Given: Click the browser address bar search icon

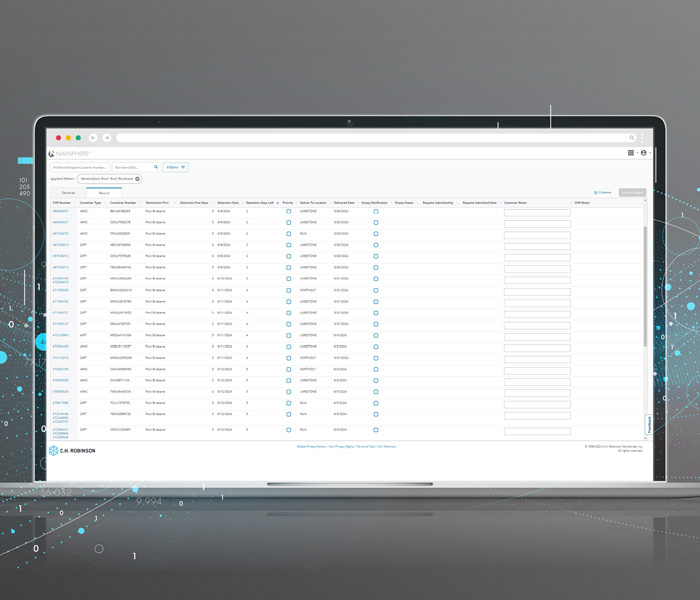Looking at the screenshot, I should coord(631,138).
